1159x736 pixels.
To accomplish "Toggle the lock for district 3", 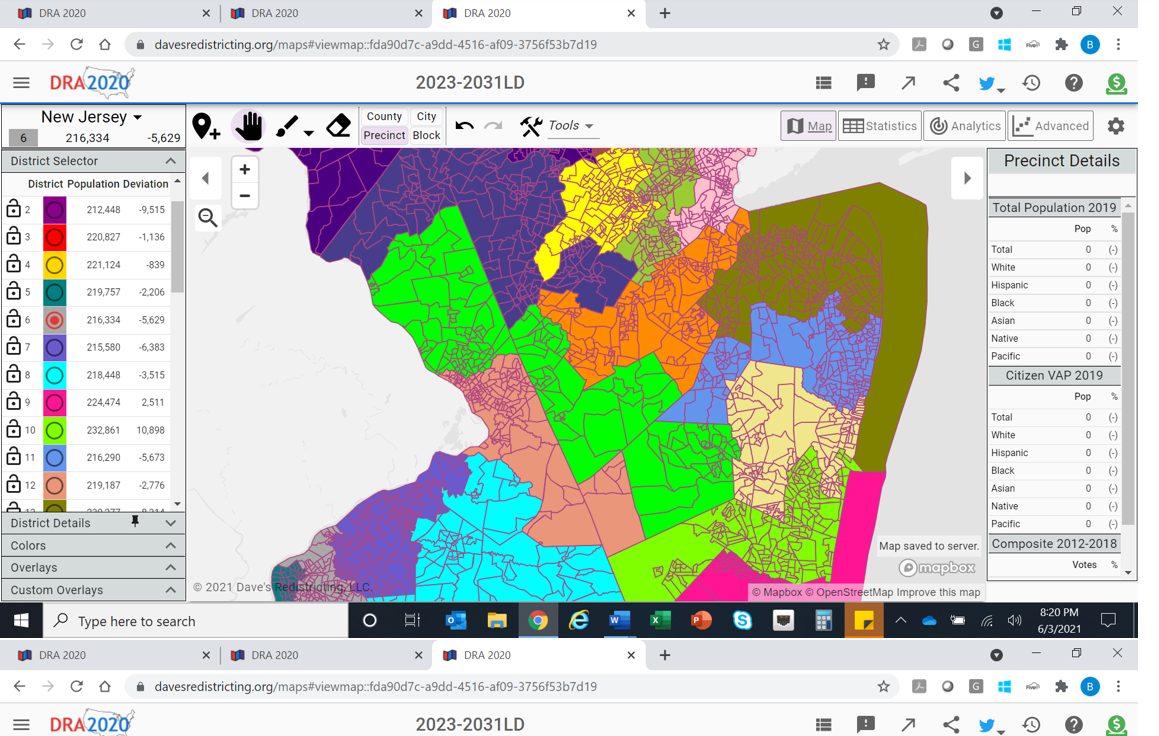I will (x=14, y=237).
